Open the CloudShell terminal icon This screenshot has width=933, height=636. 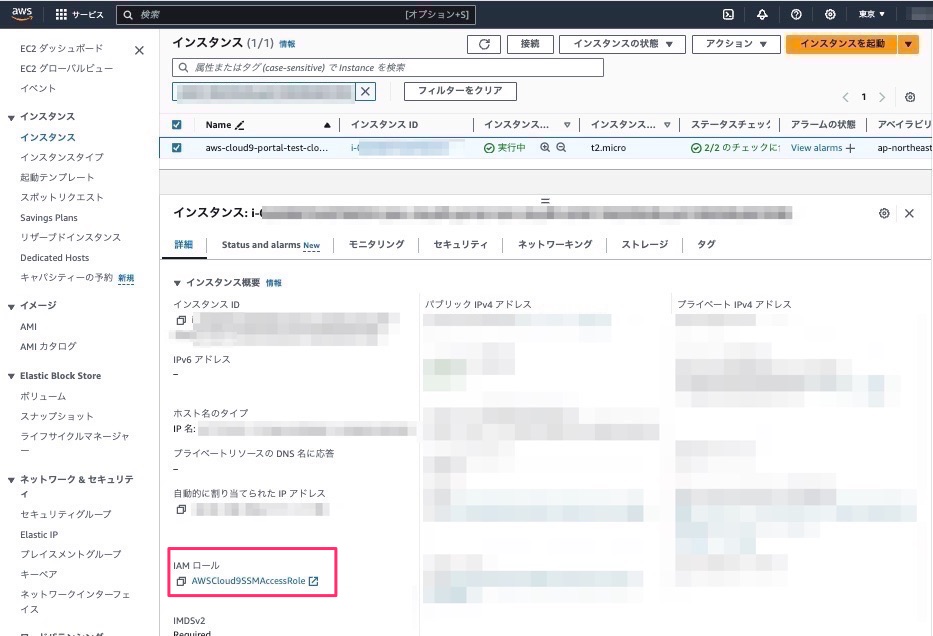[x=728, y=14]
